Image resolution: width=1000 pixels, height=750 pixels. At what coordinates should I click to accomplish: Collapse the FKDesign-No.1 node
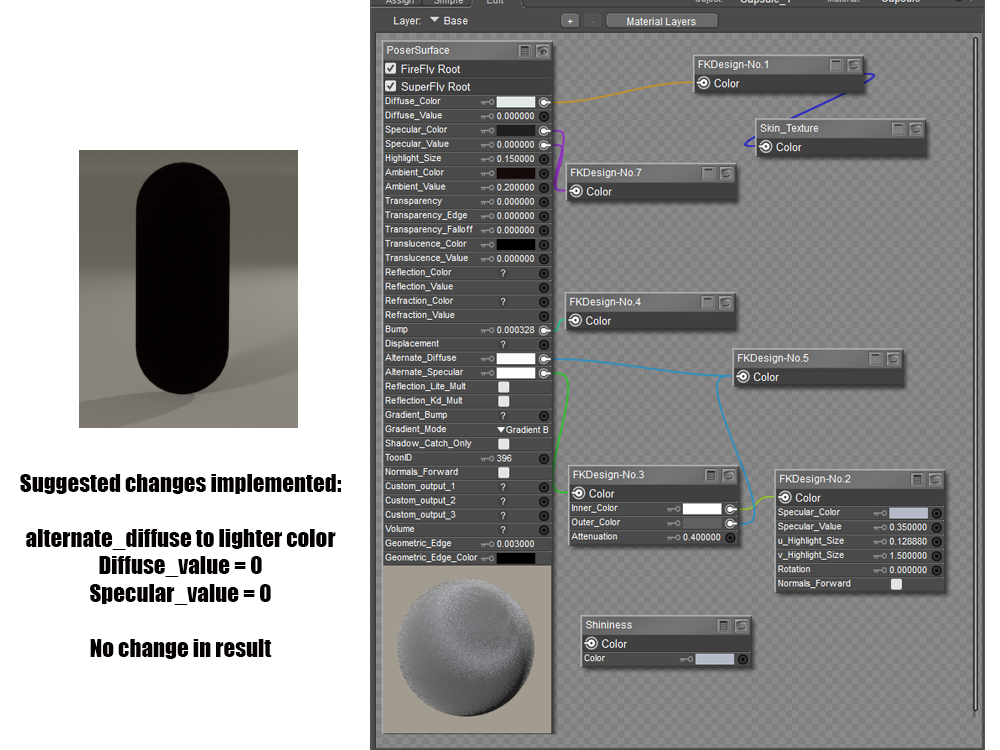coord(835,64)
